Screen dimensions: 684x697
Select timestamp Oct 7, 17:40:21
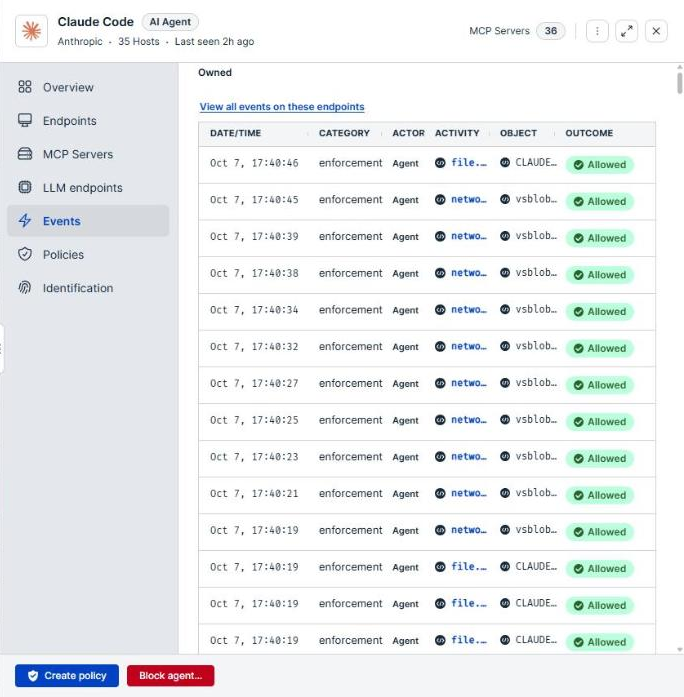pos(254,493)
